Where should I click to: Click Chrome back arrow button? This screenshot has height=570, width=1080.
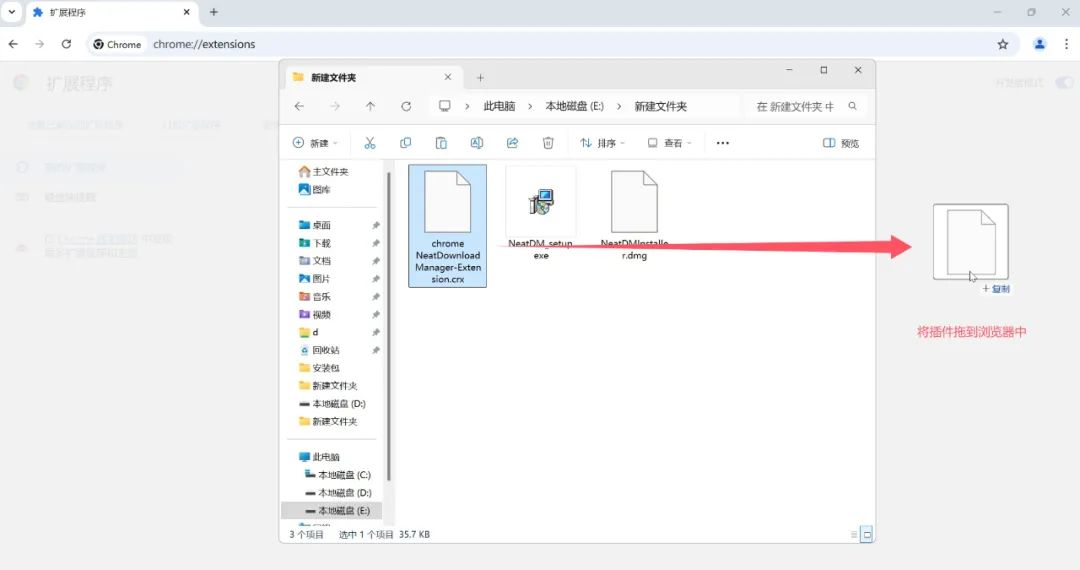[x=13, y=44]
